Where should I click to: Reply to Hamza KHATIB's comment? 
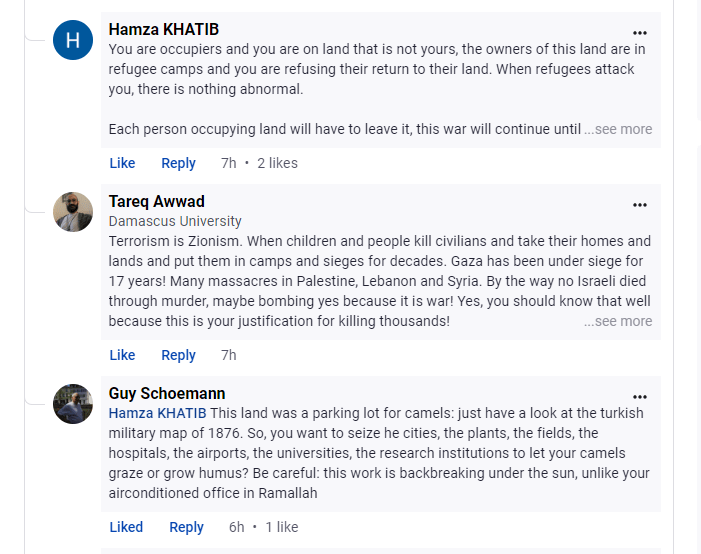point(178,163)
